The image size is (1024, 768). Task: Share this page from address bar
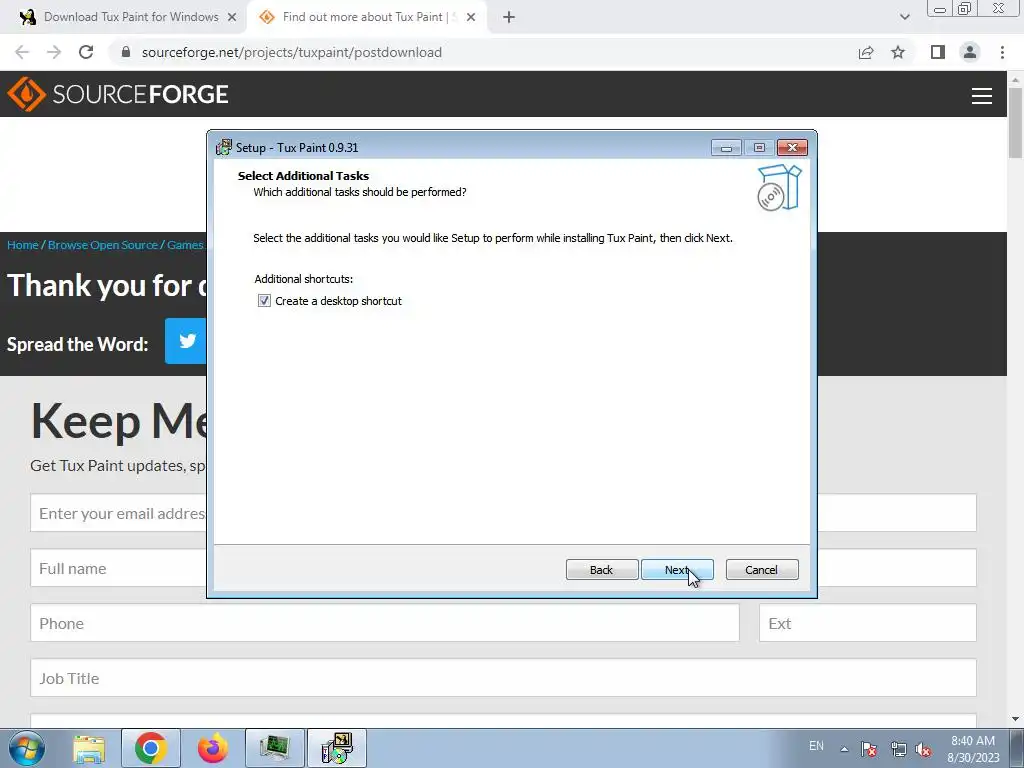tap(866, 52)
